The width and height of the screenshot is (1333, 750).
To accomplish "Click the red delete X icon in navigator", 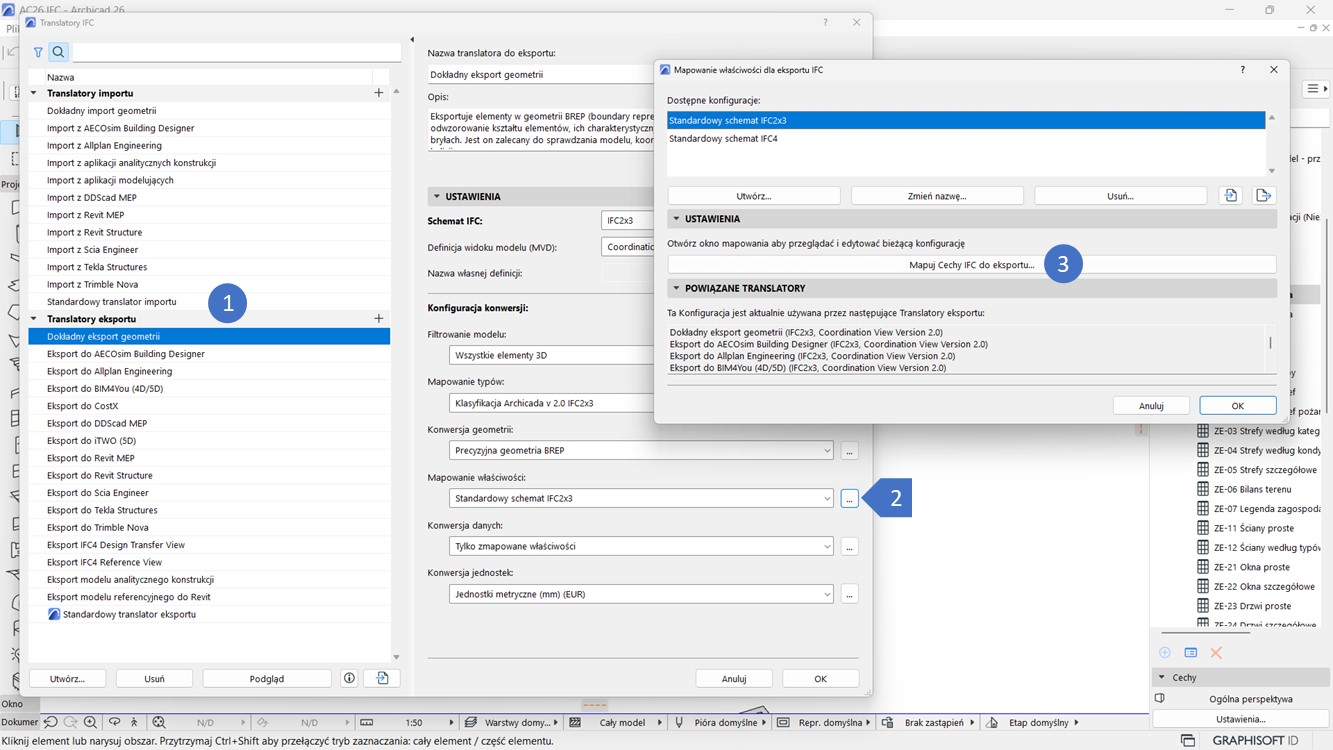I will (x=1216, y=653).
